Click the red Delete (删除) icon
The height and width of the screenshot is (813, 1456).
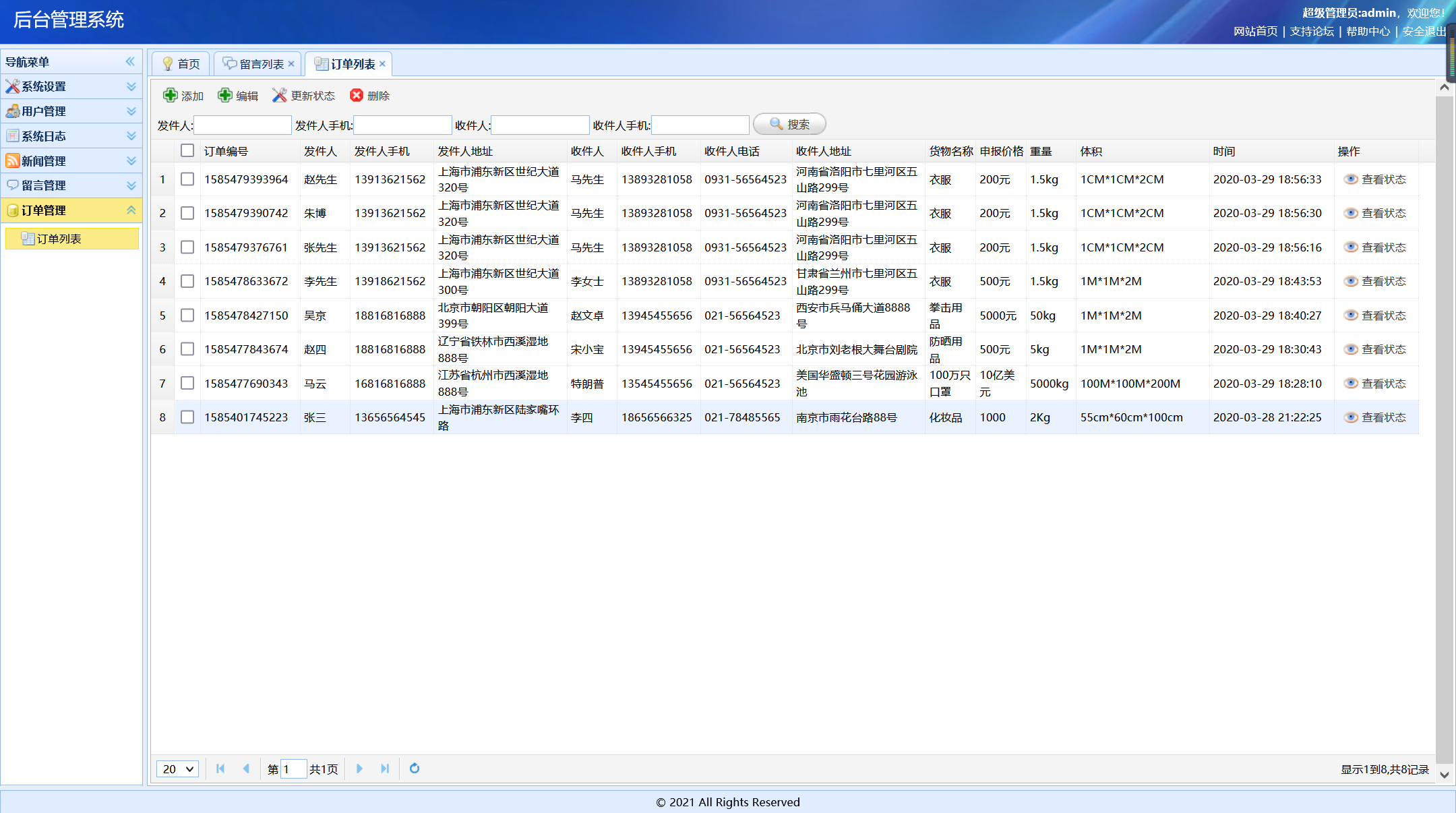tap(357, 96)
